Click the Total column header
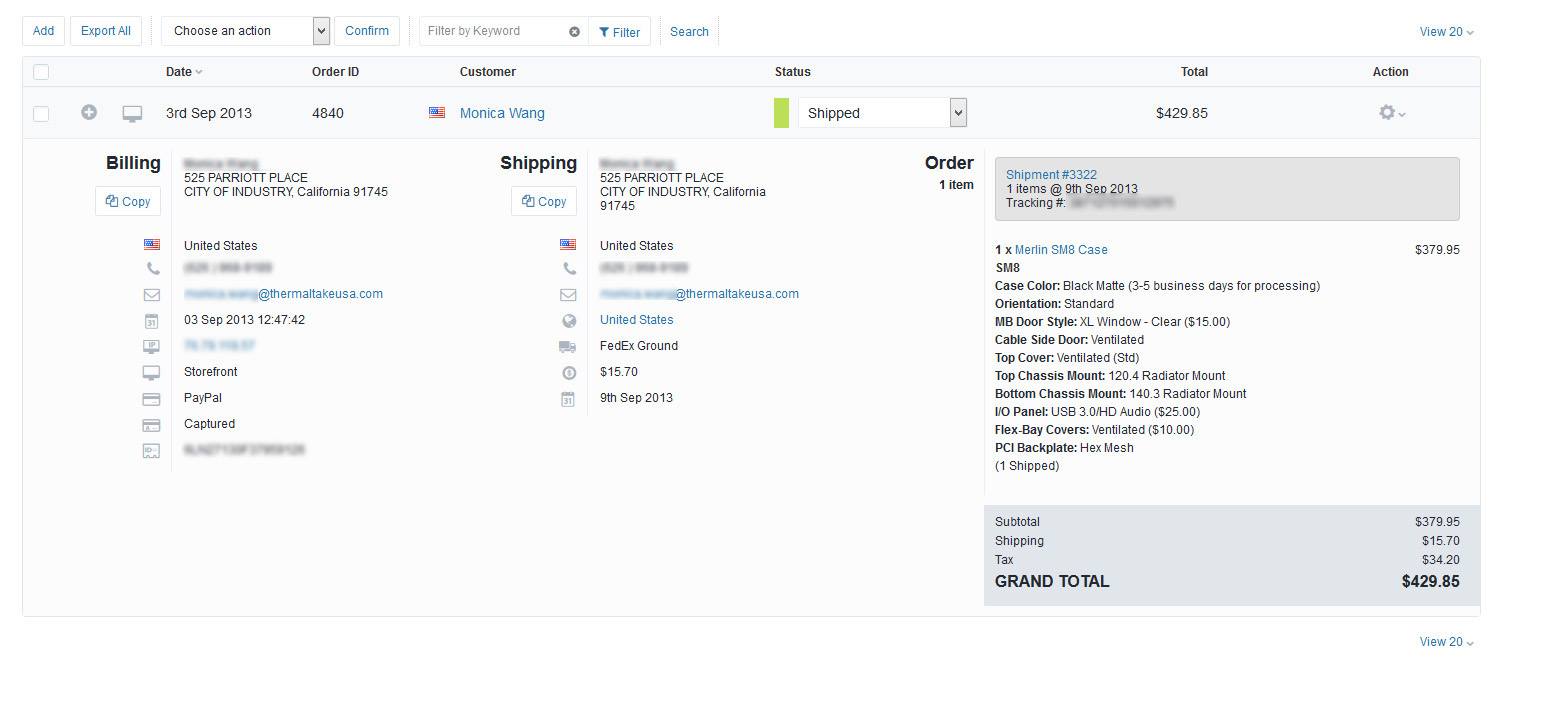This screenshot has height=702, width=1542. click(1194, 72)
